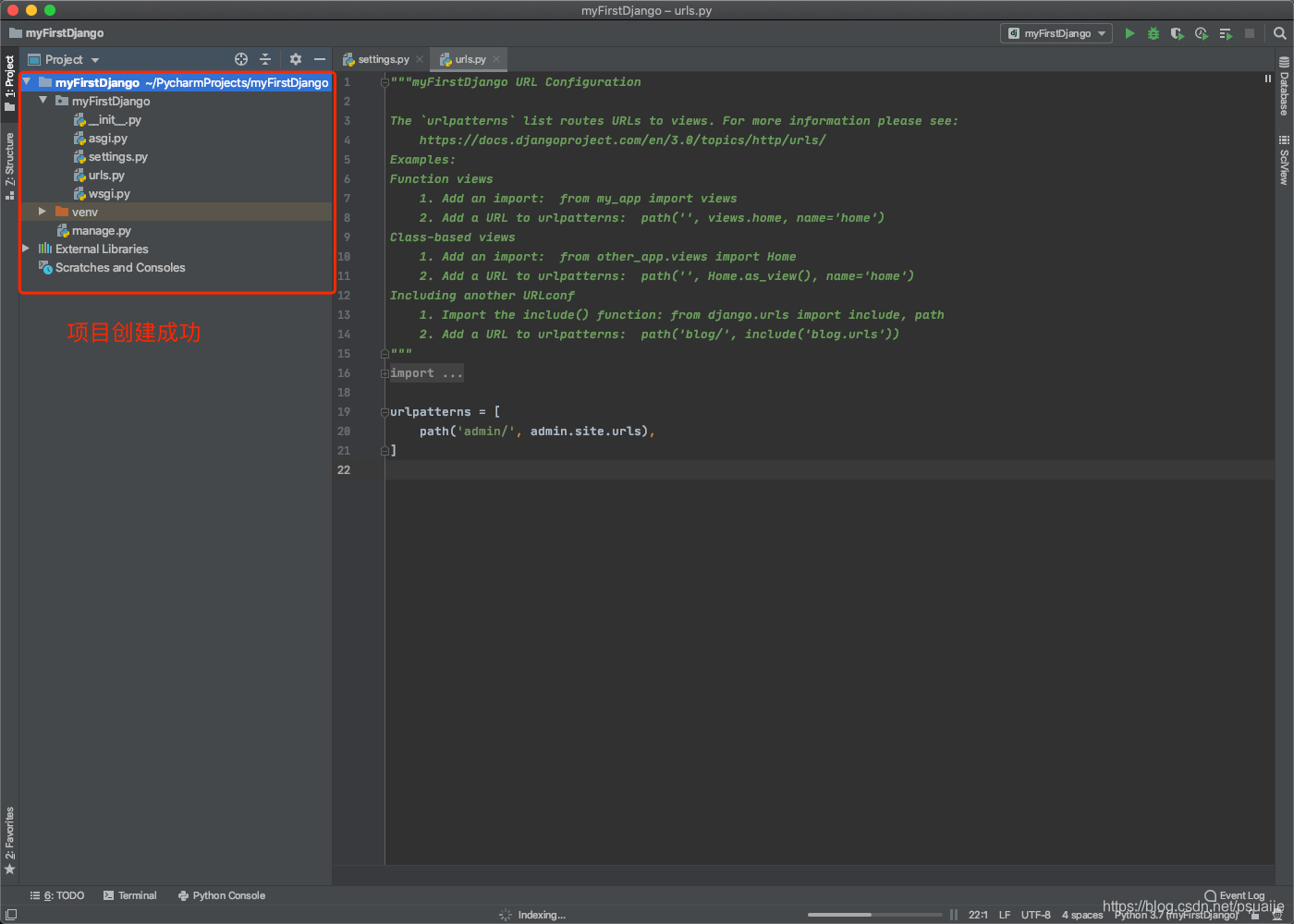Click the concurrency diagram run icon
This screenshot has height=924, width=1294.
pos(1226,33)
